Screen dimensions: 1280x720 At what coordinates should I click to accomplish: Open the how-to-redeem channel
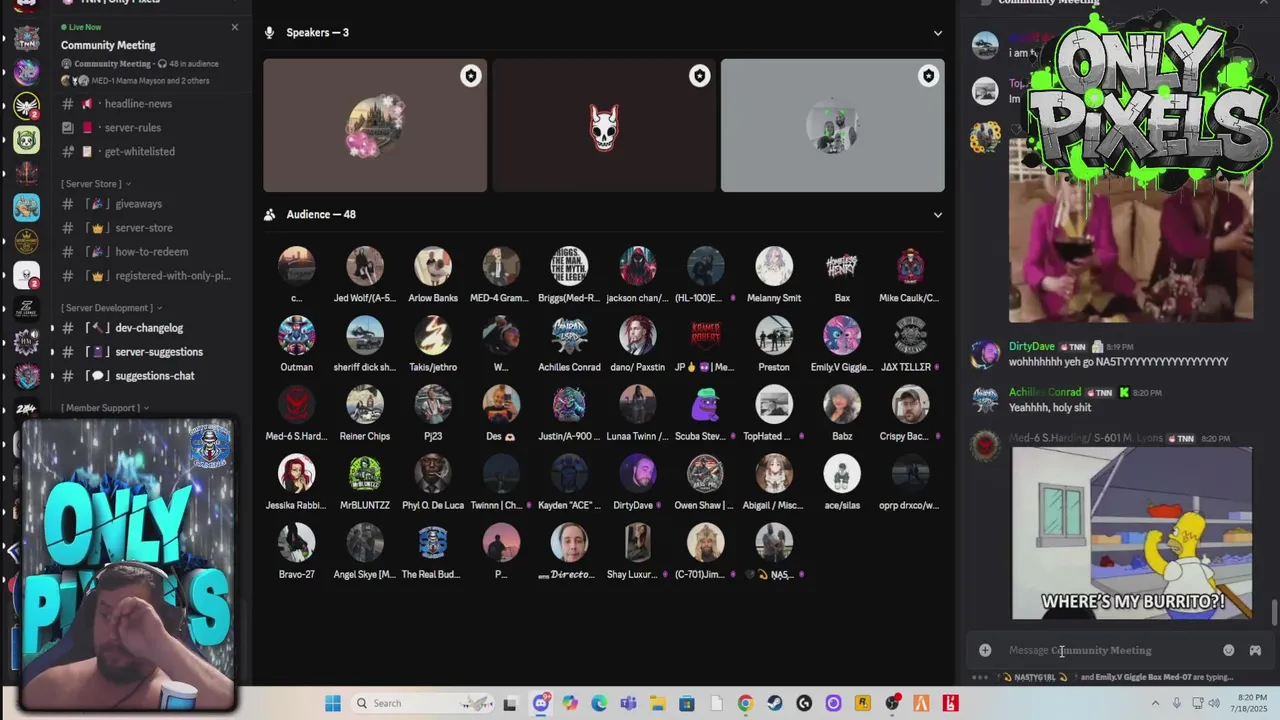(x=150, y=252)
